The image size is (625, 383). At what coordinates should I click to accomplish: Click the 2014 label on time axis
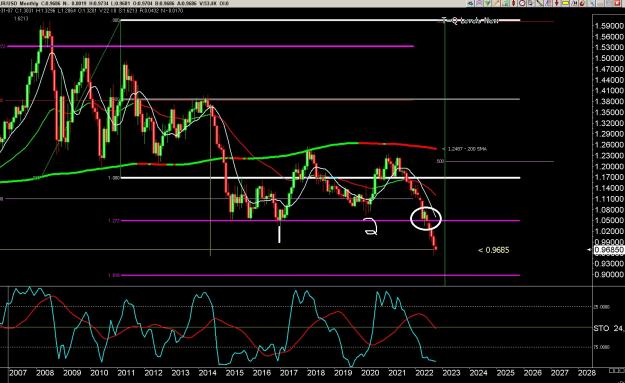point(207,373)
